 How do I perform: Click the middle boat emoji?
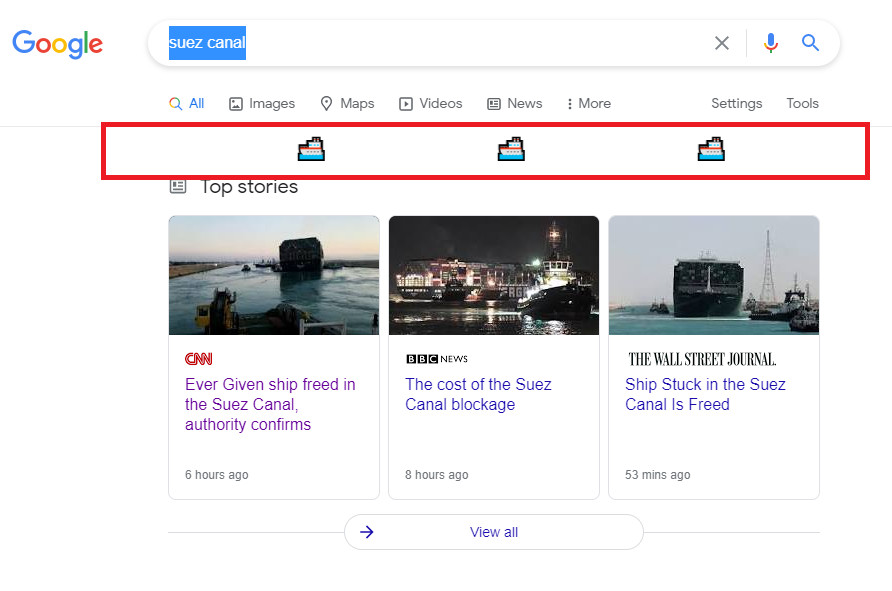point(511,150)
